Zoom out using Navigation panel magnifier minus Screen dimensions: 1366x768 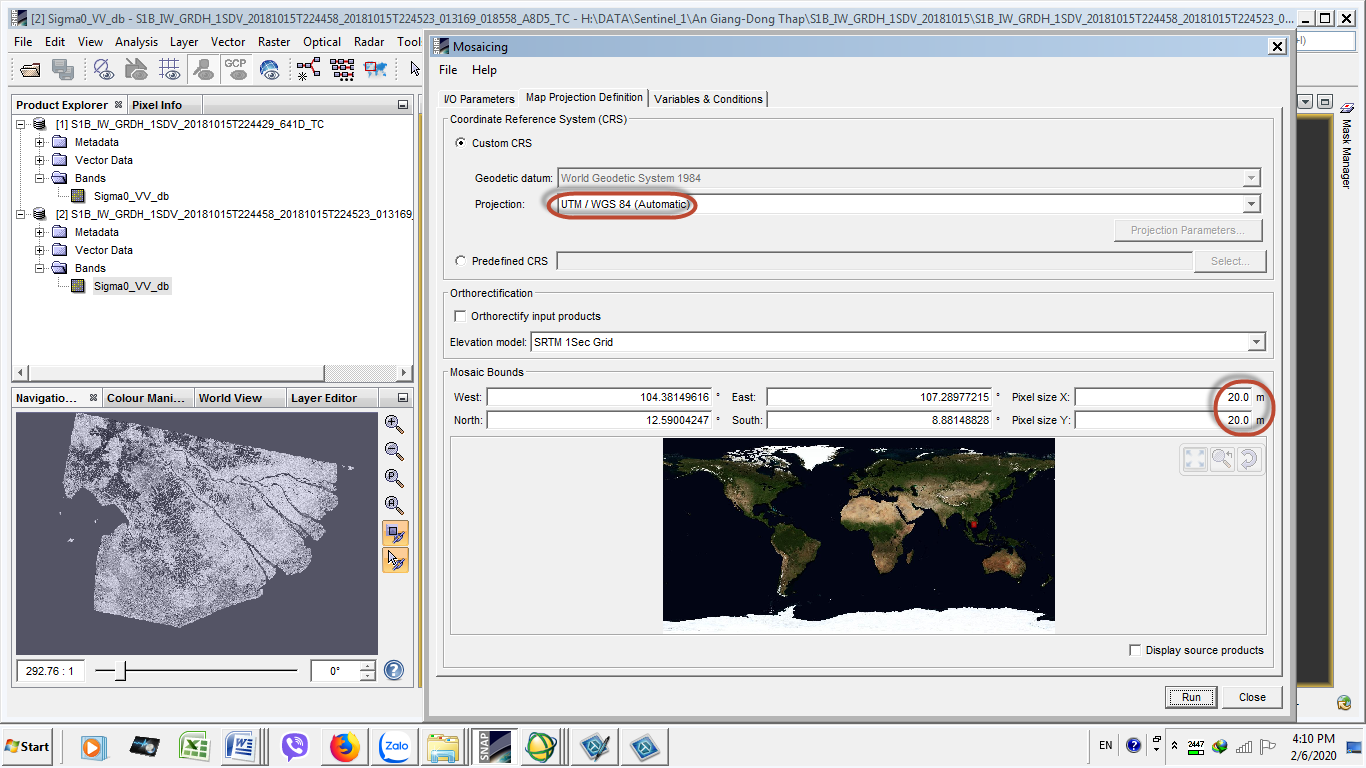coord(395,451)
